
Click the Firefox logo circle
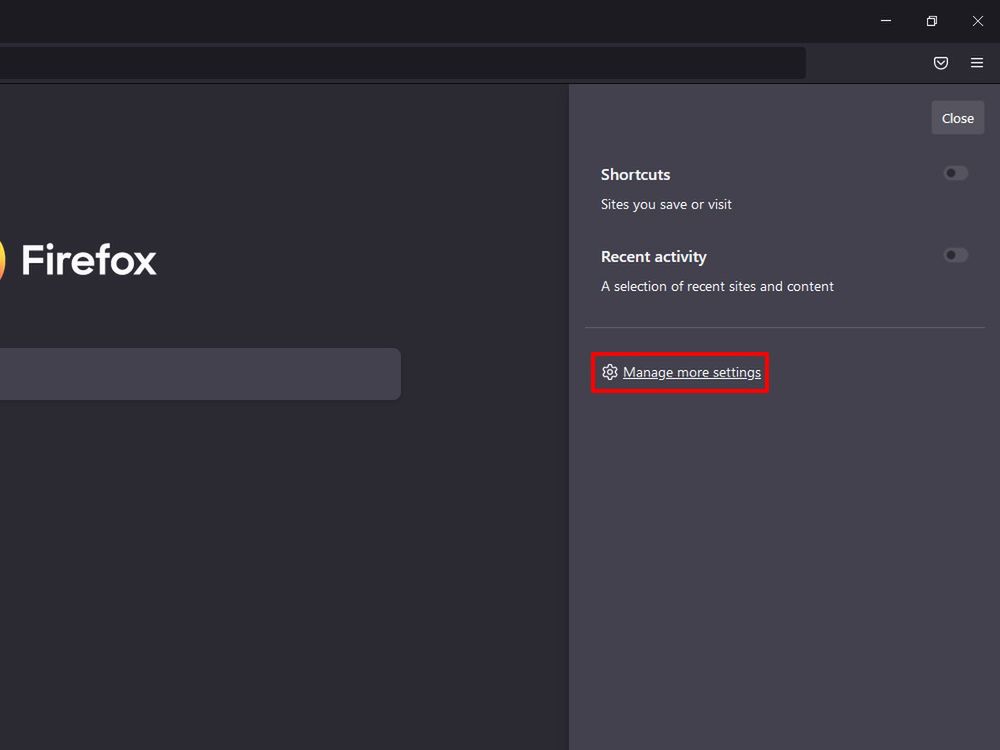pyautogui.click(x=3, y=259)
